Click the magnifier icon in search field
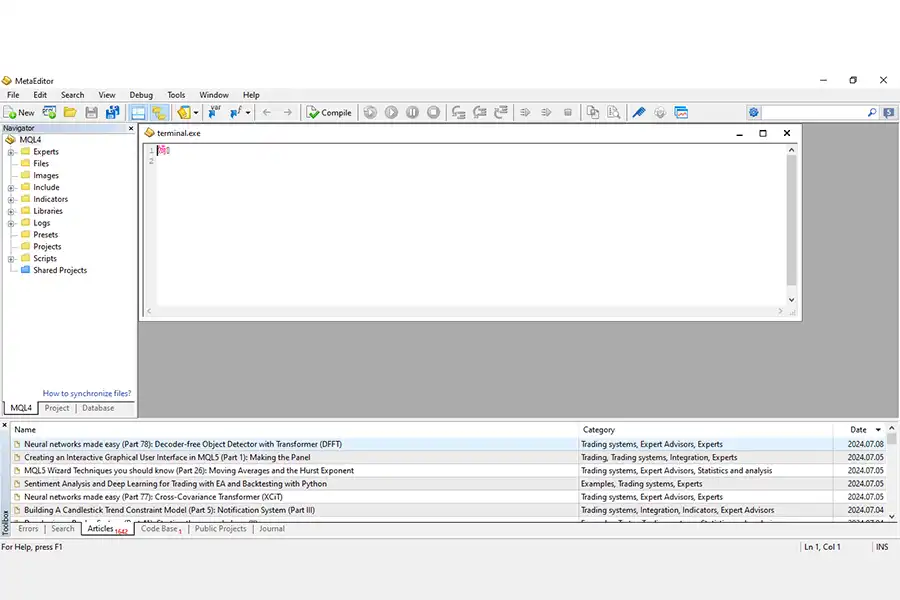This screenshot has height=600, width=900. pos(872,113)
